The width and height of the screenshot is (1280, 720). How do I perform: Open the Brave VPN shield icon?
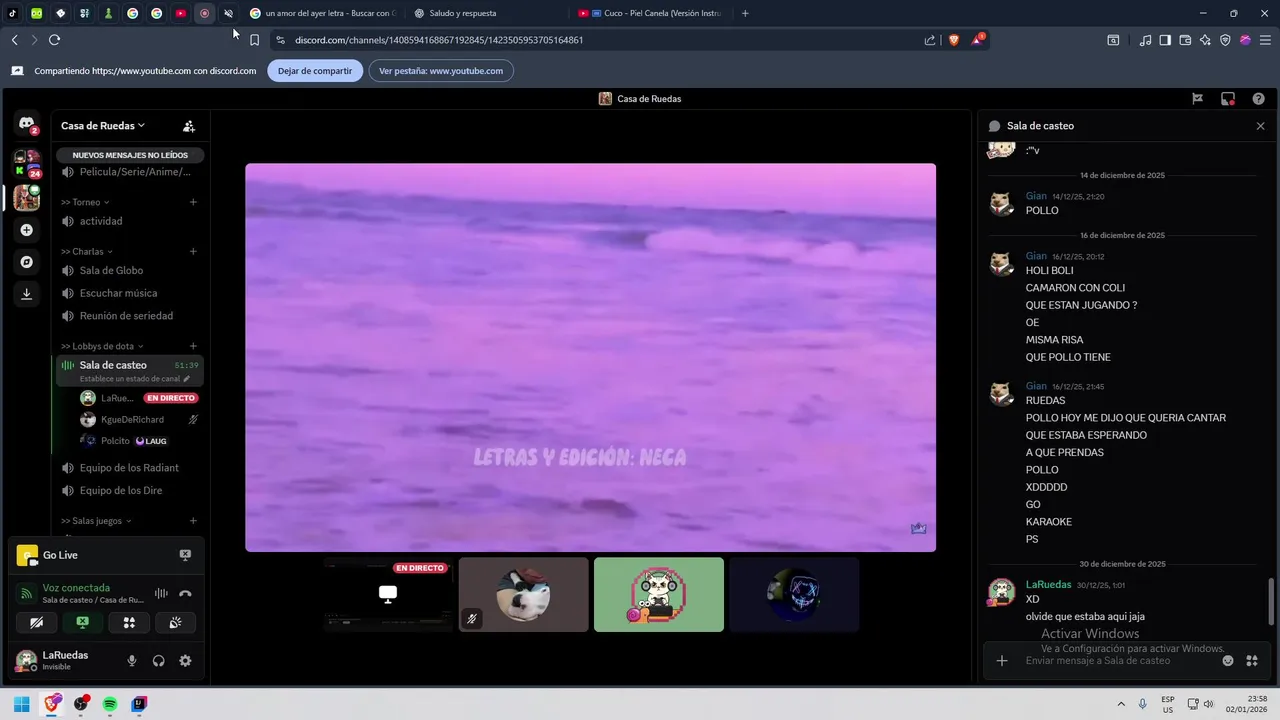point(1225,40)
